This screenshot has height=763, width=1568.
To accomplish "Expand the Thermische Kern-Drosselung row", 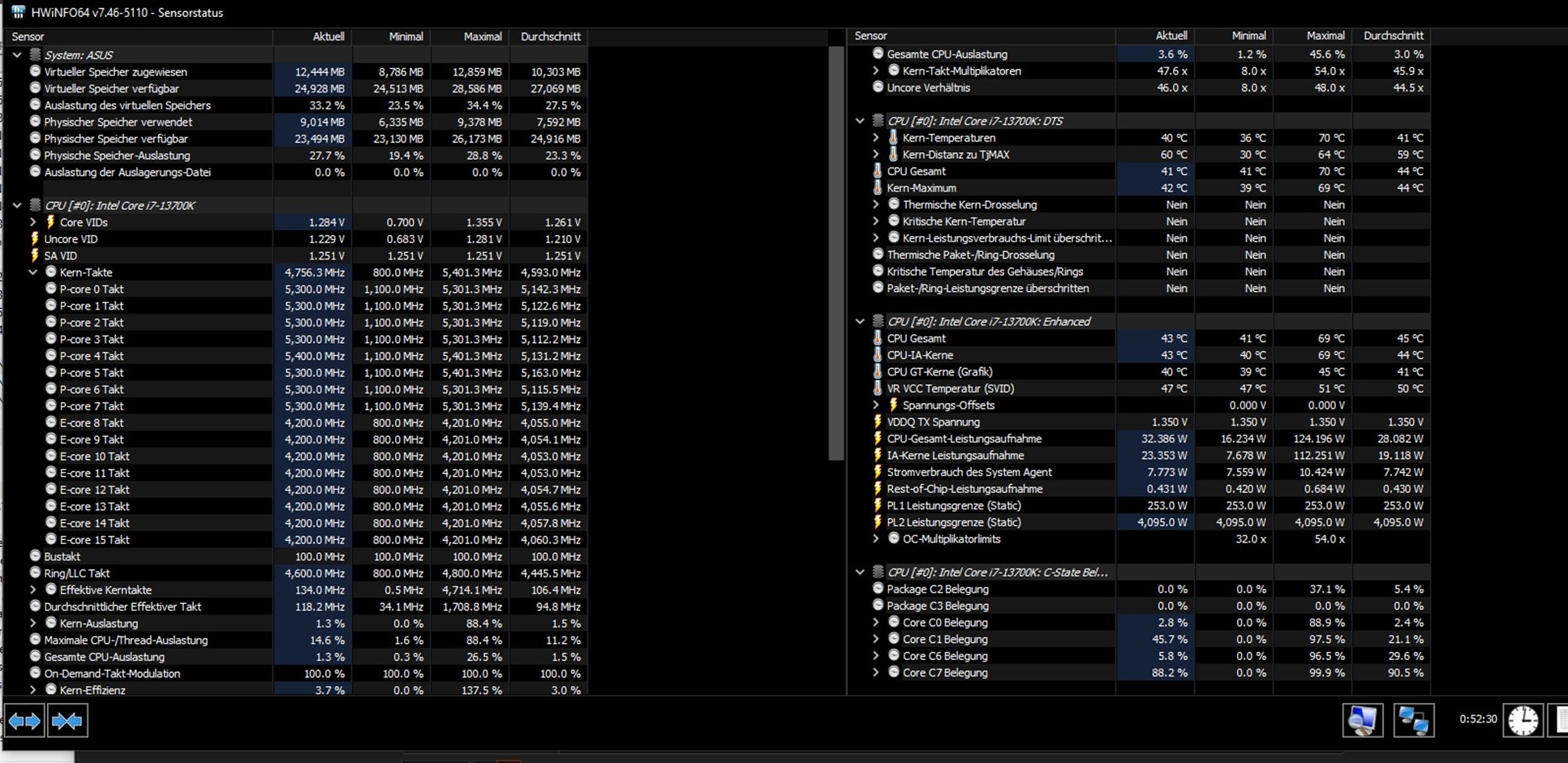I will click(x=876, y=204).
